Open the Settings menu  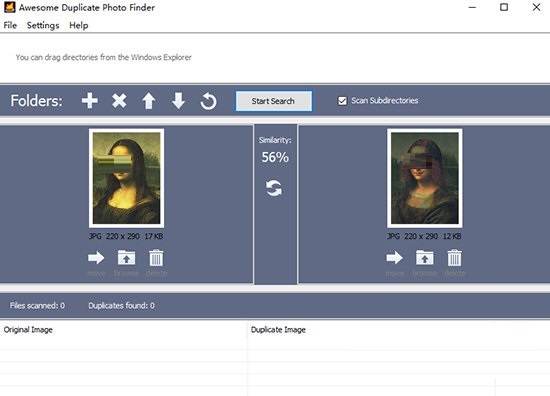pos(43,25)
